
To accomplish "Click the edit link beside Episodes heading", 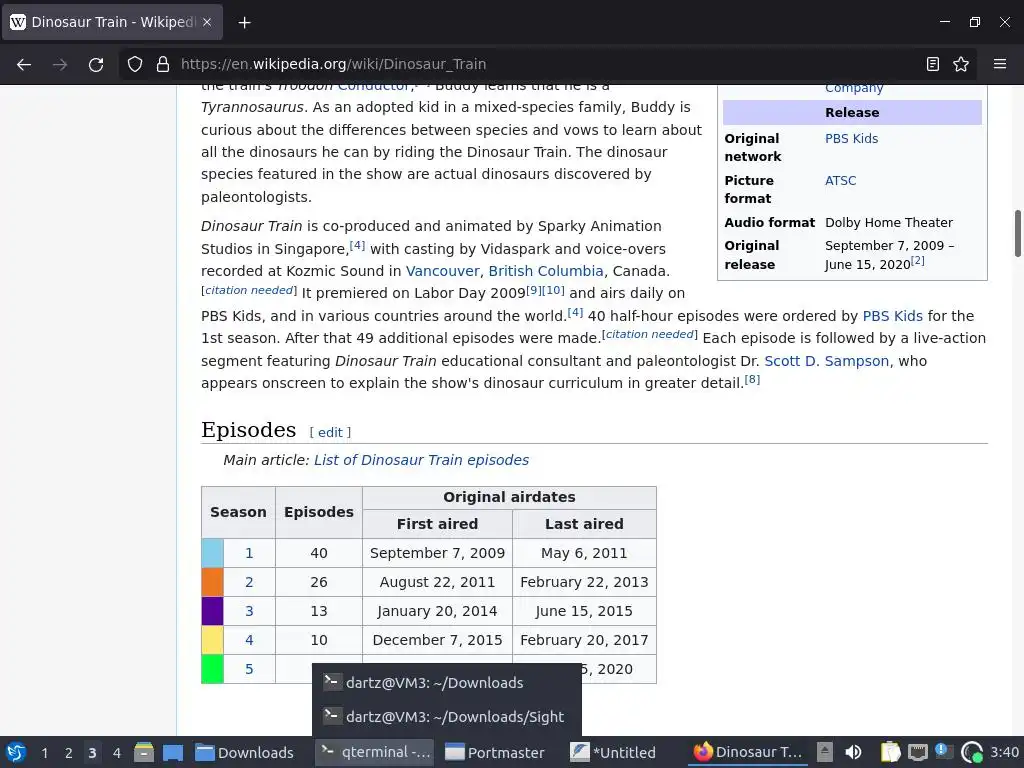I will (x=330, y=432).
